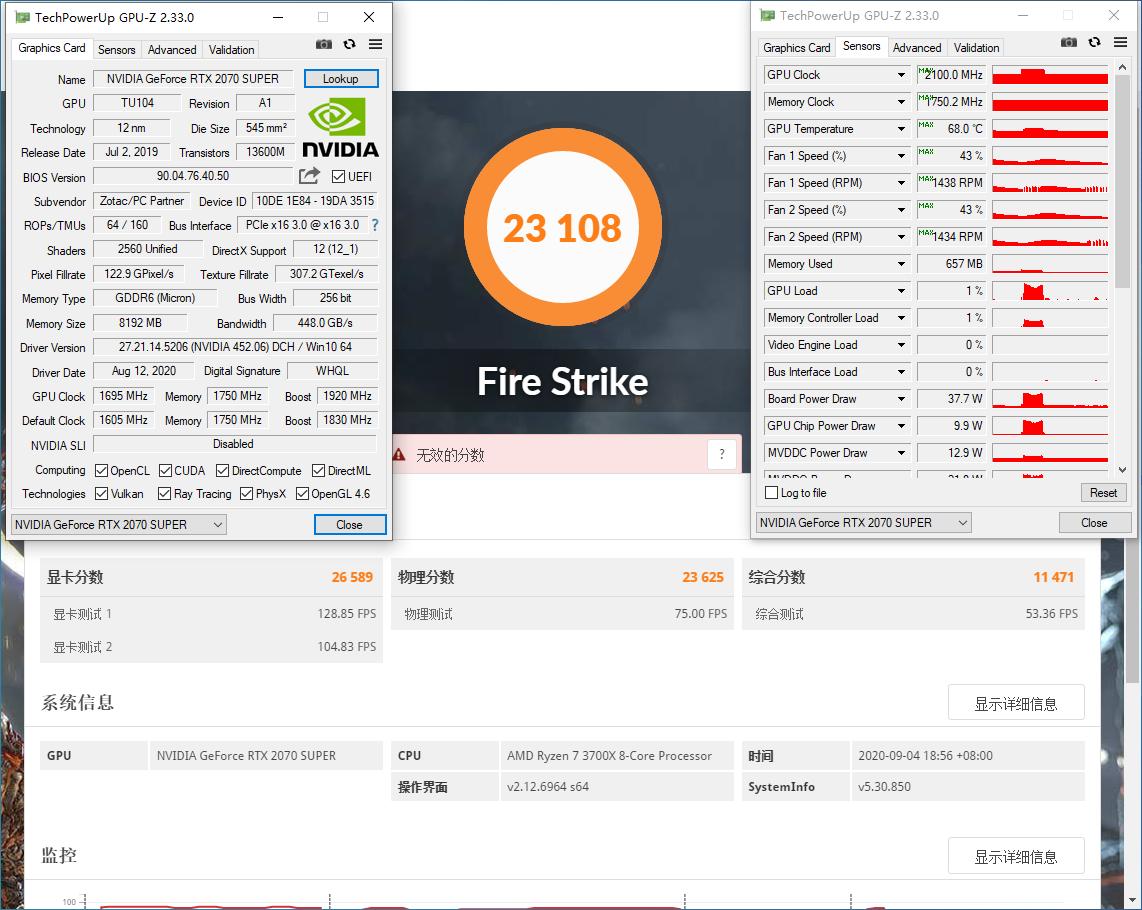The image size is (1142, 910).
Task: Expand GPU Clock sensor dropdown
Action: (x=901, y=75)
